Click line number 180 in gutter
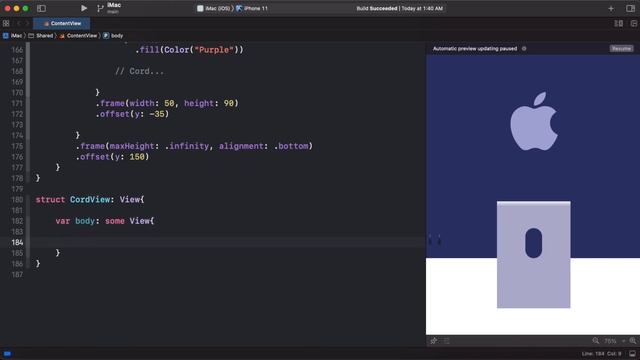 point(17,200)
